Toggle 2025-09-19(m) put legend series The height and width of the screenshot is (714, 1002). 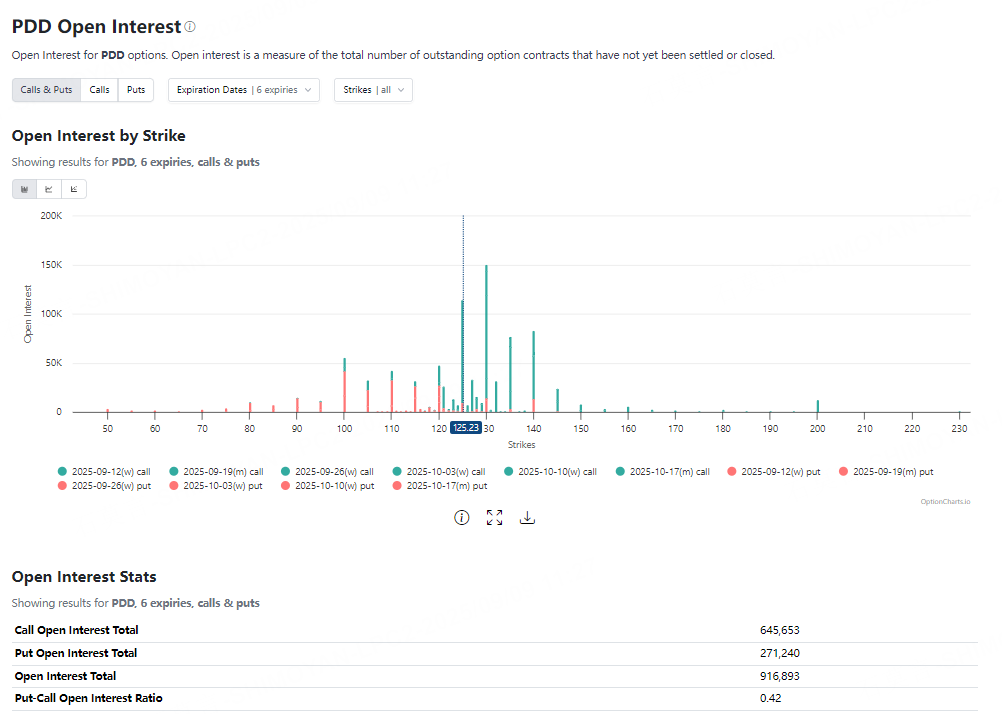[x=886, y=472]
